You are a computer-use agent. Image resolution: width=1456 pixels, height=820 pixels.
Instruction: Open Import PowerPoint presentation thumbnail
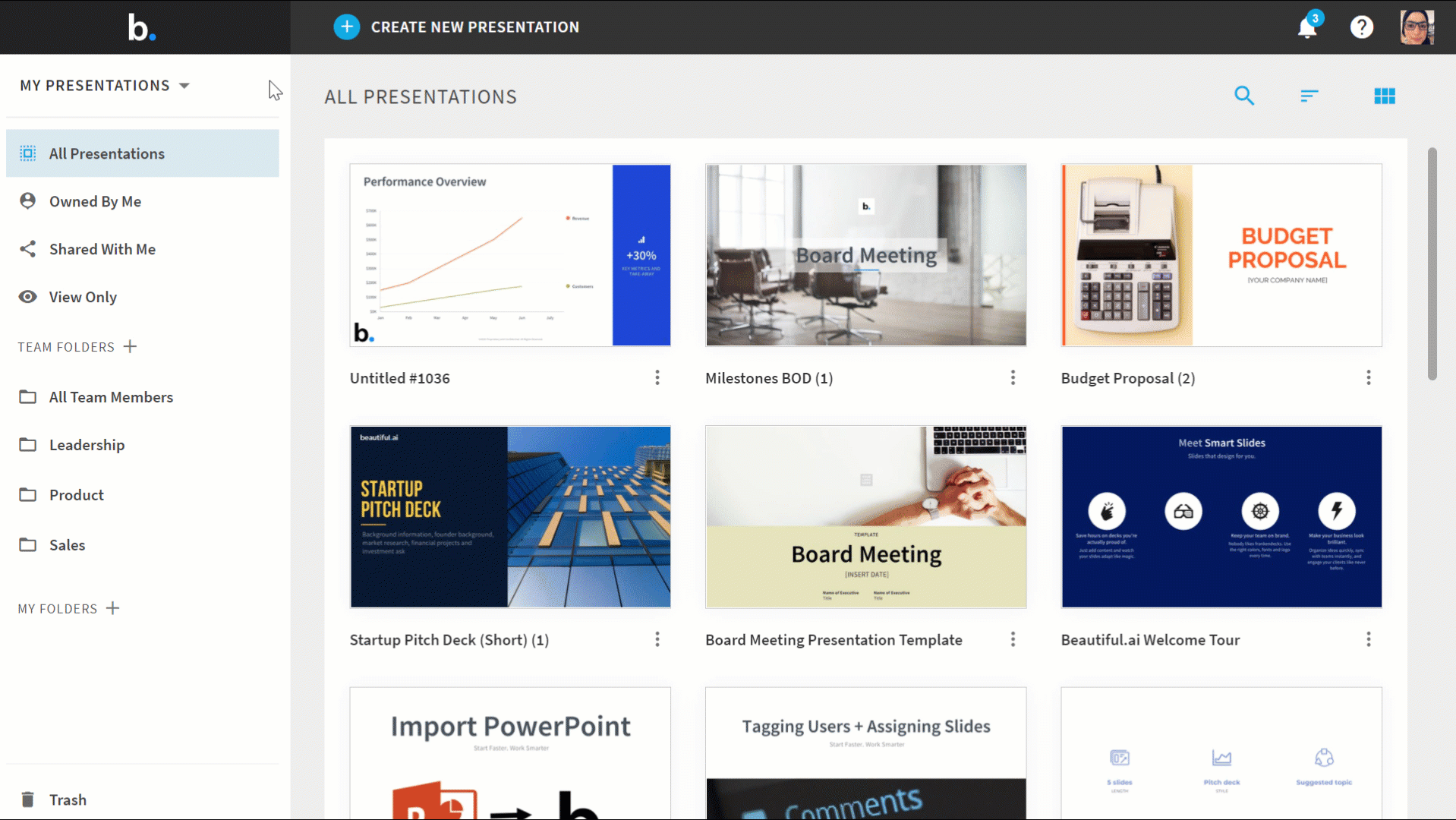coord(510,753)
